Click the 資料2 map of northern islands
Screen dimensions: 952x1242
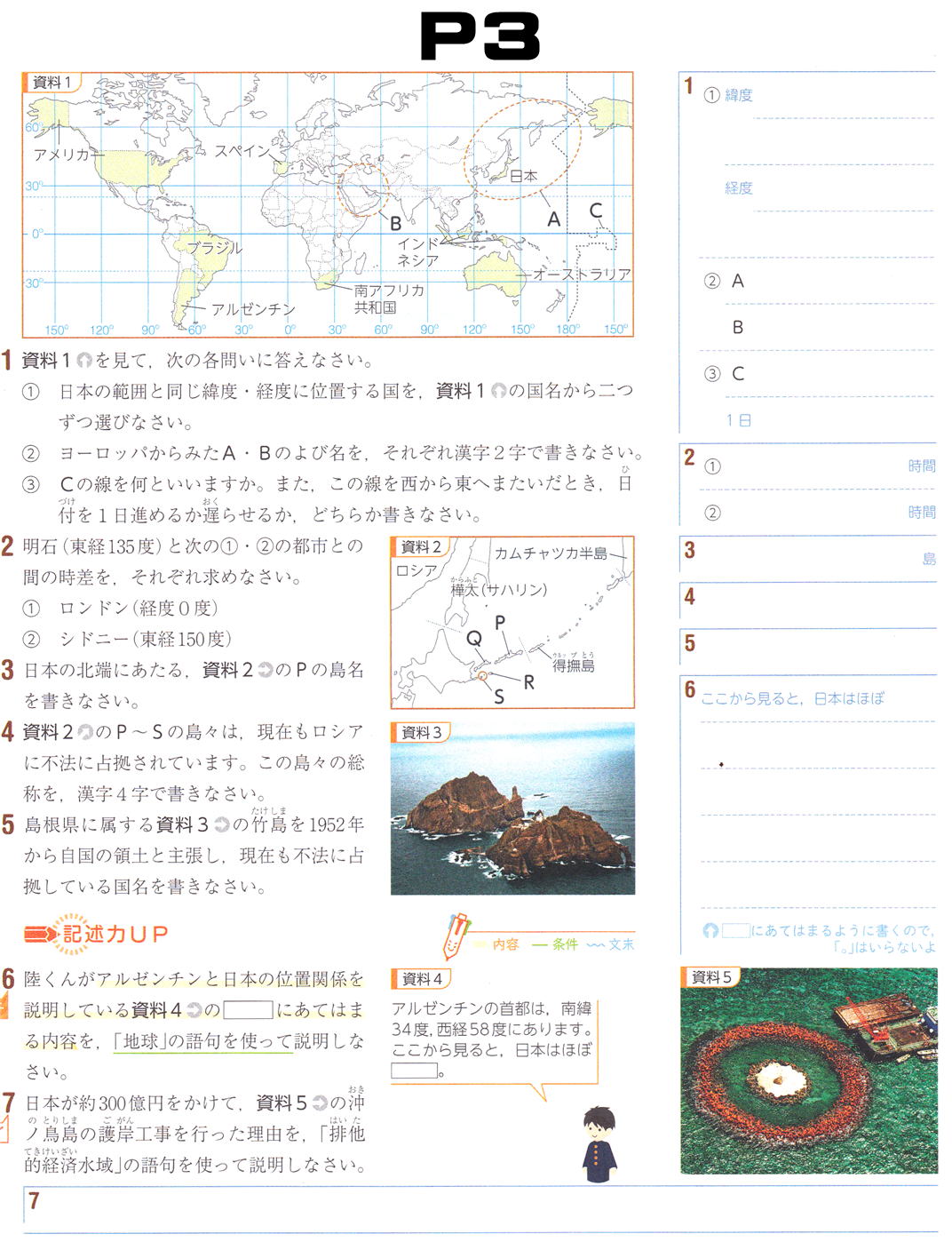point(512,622)
